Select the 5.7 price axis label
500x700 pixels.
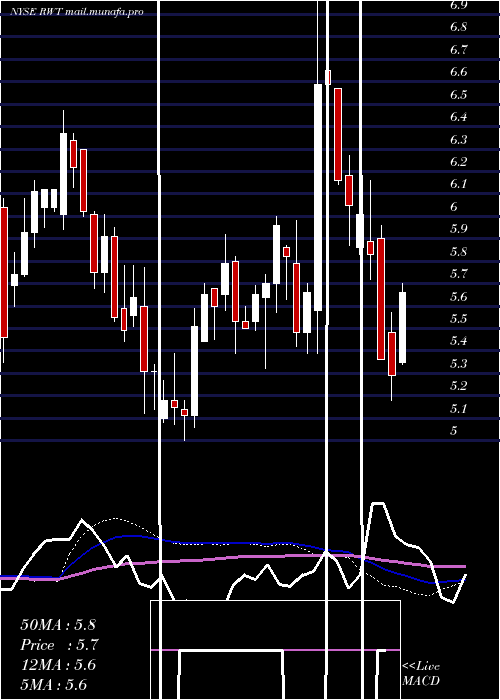tap(459, 274)
